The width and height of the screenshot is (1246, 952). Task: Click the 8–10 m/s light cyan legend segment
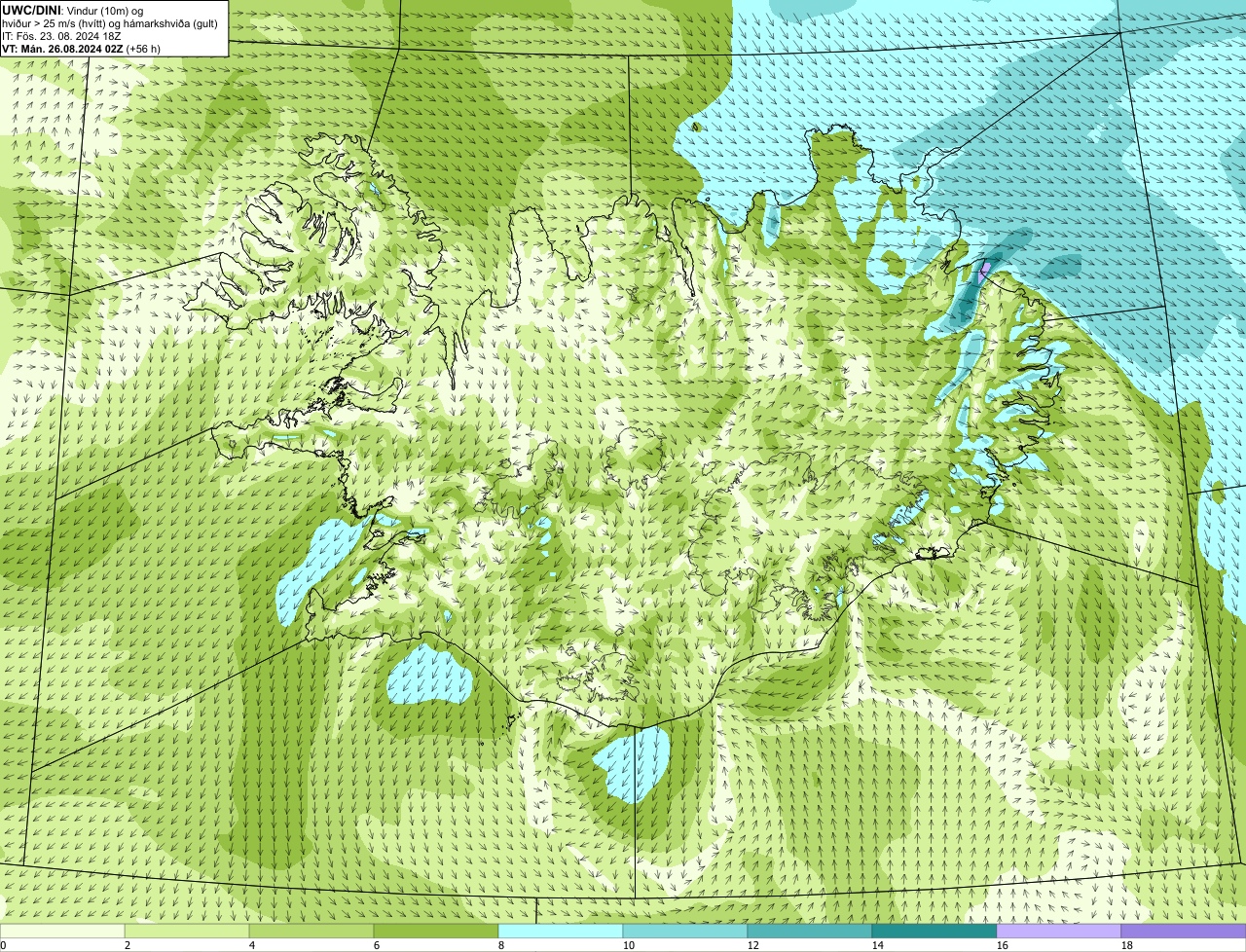[x=561, y=931]
